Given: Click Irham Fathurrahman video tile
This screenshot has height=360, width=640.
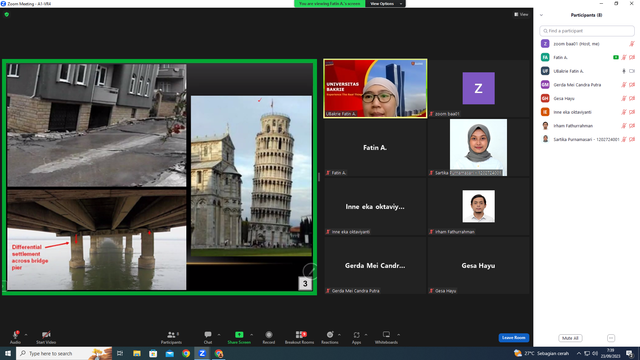Looking at the screenshot, I should click(478, 207).
